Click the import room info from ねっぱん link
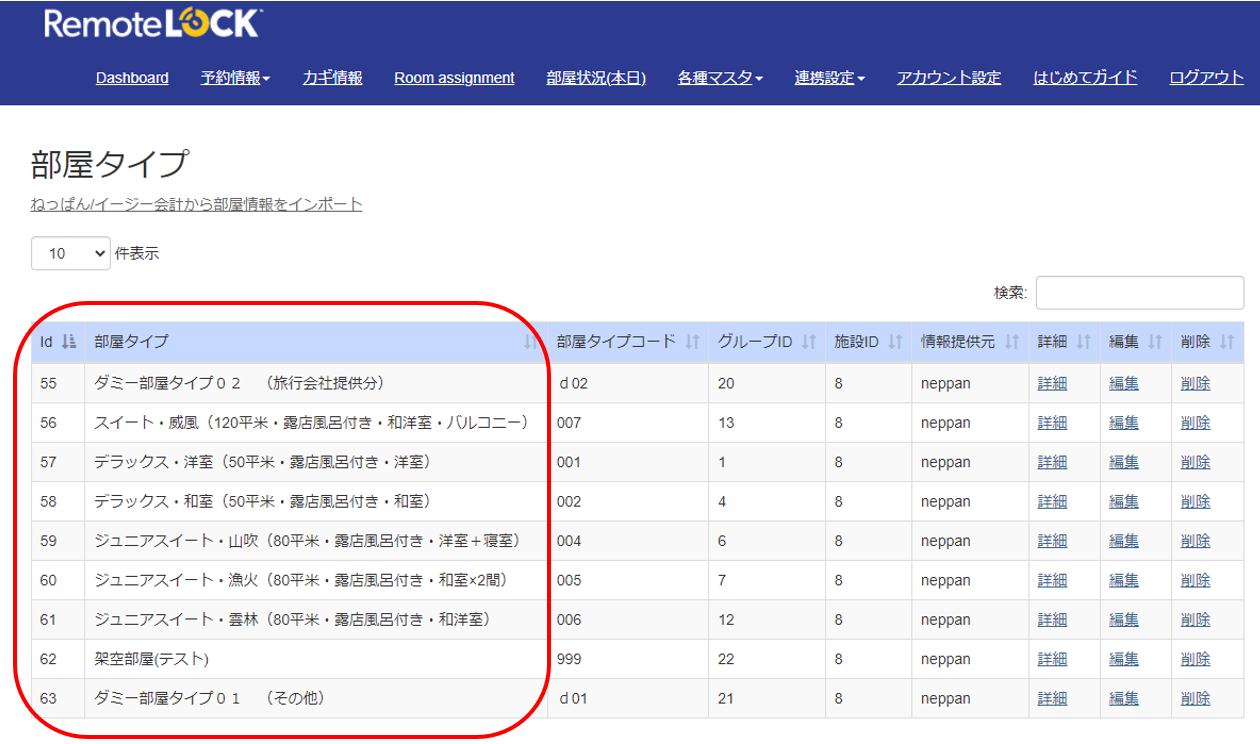This screenshot has width=1260, height=744. click(196, 204)
